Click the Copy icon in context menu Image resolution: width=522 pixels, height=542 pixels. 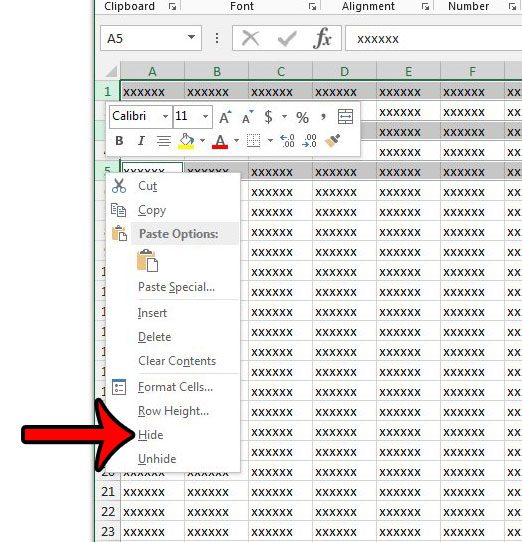click(x=118, y=210)
